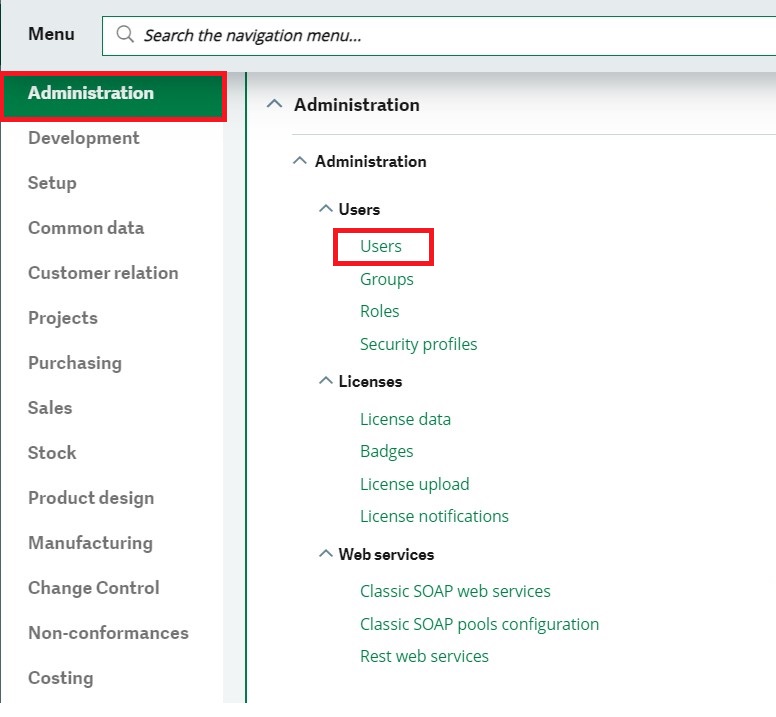Click the search magnifier icon
Screen dimensions: 776x717
125,35
